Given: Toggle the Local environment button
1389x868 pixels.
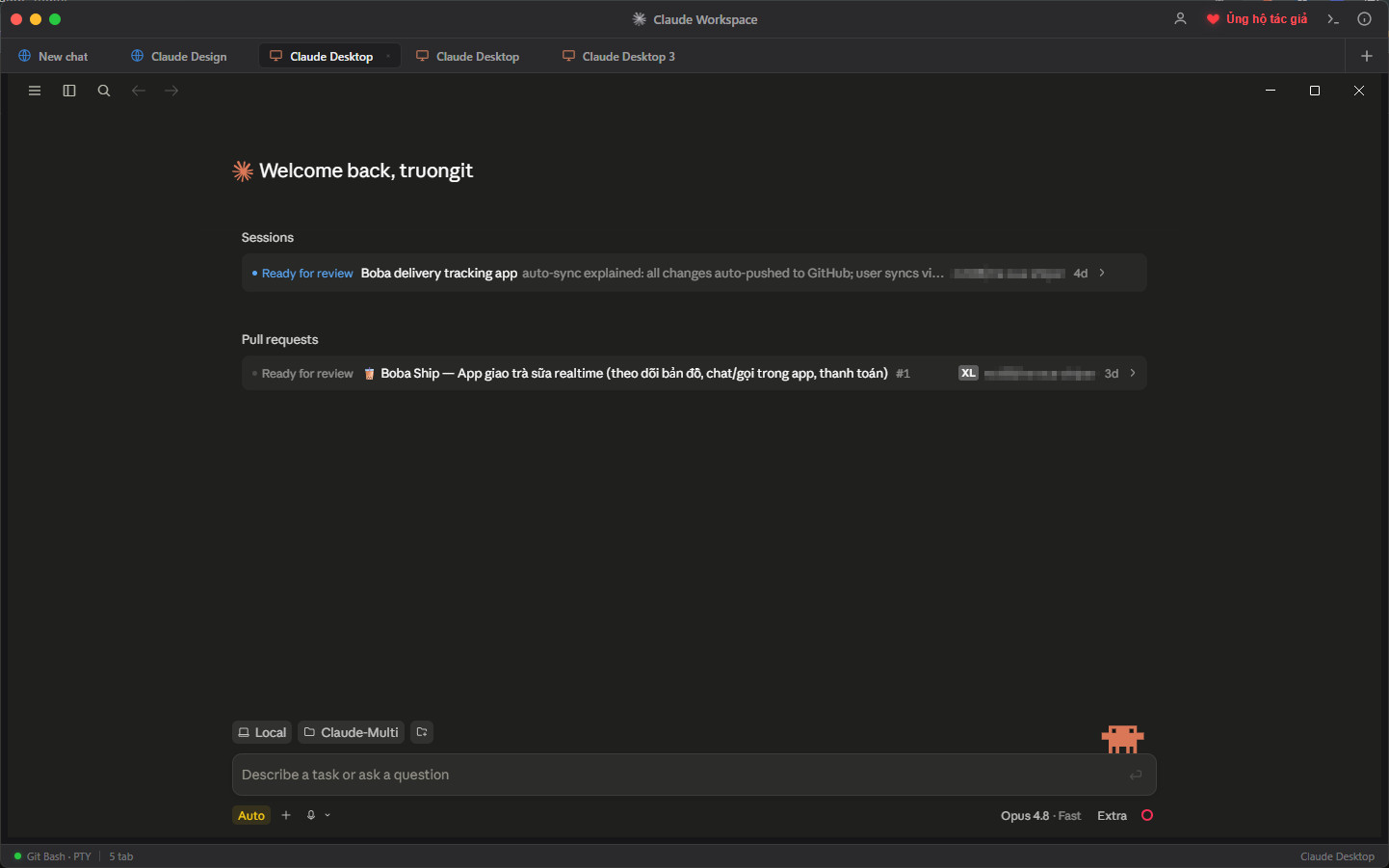Looking at the screenshot, I should [x=262, y=732].
